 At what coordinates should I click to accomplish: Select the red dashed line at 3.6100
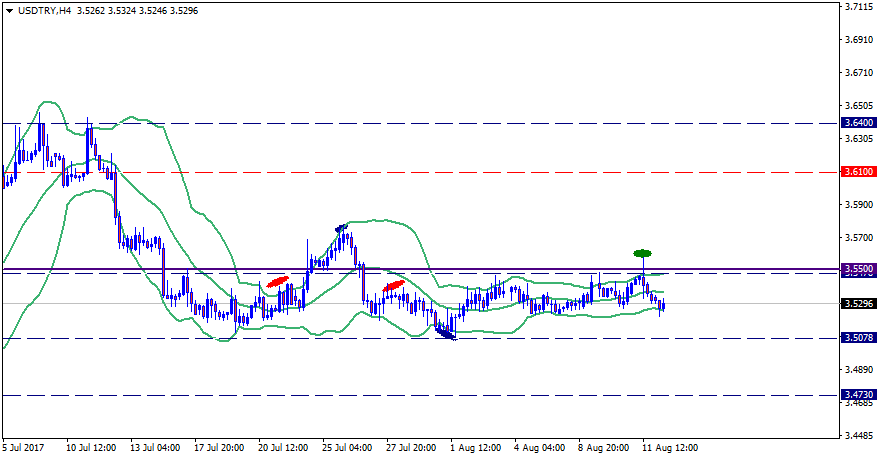[500, 172]
